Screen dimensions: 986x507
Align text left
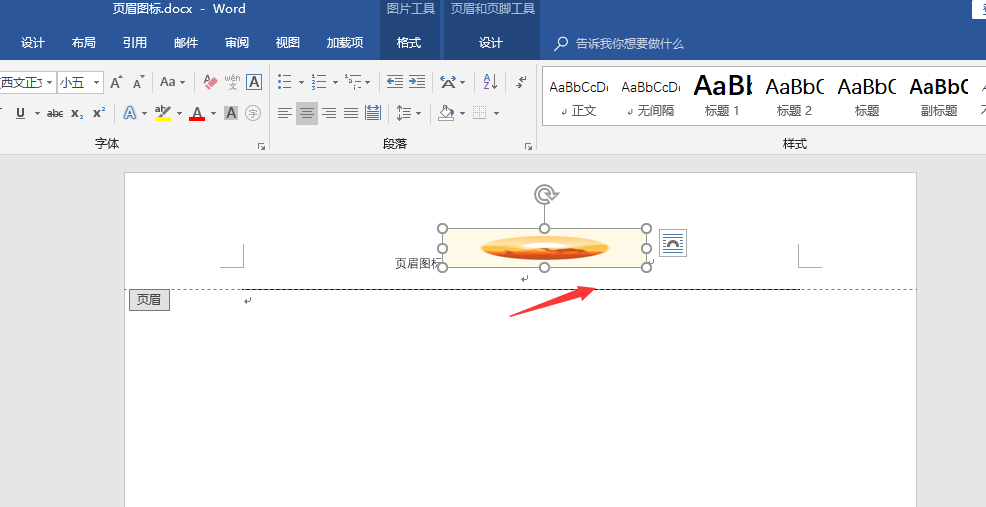pyautogui.click(x=285, y=113)
